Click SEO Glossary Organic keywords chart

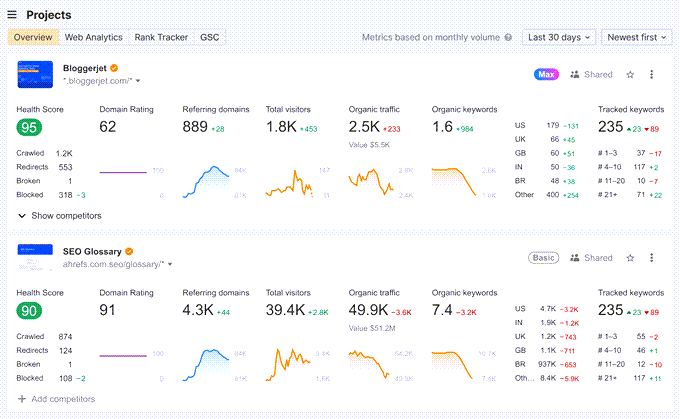452,365
